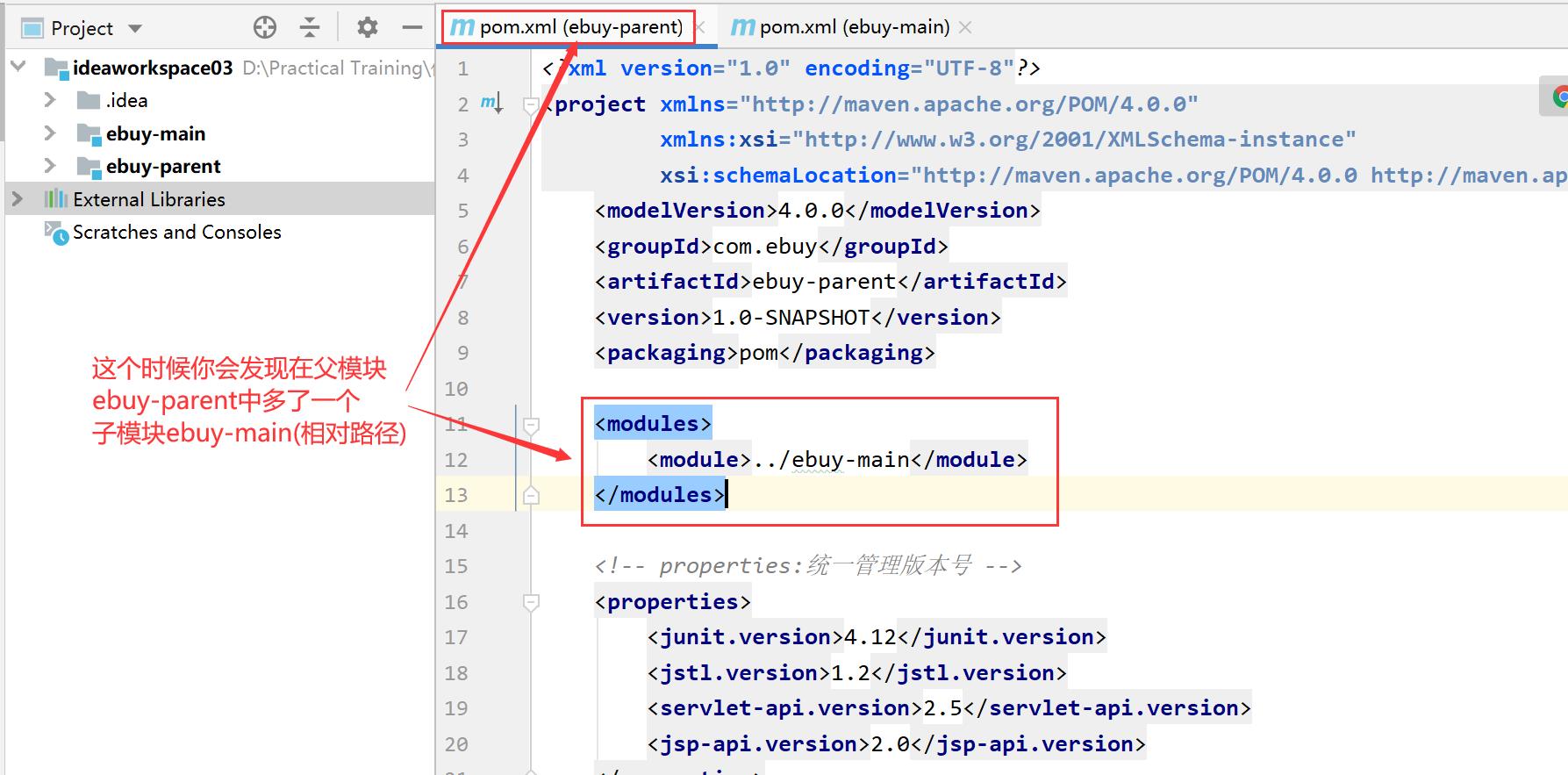Close the pom.xml (ebuy-main) tab

[965, 27]
